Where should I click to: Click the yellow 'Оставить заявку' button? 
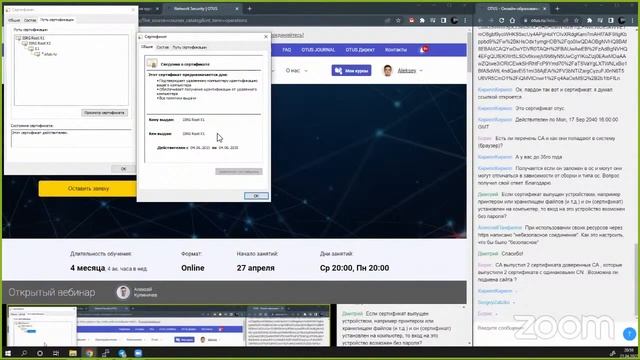pyautogui.click(x=88, y=189)
